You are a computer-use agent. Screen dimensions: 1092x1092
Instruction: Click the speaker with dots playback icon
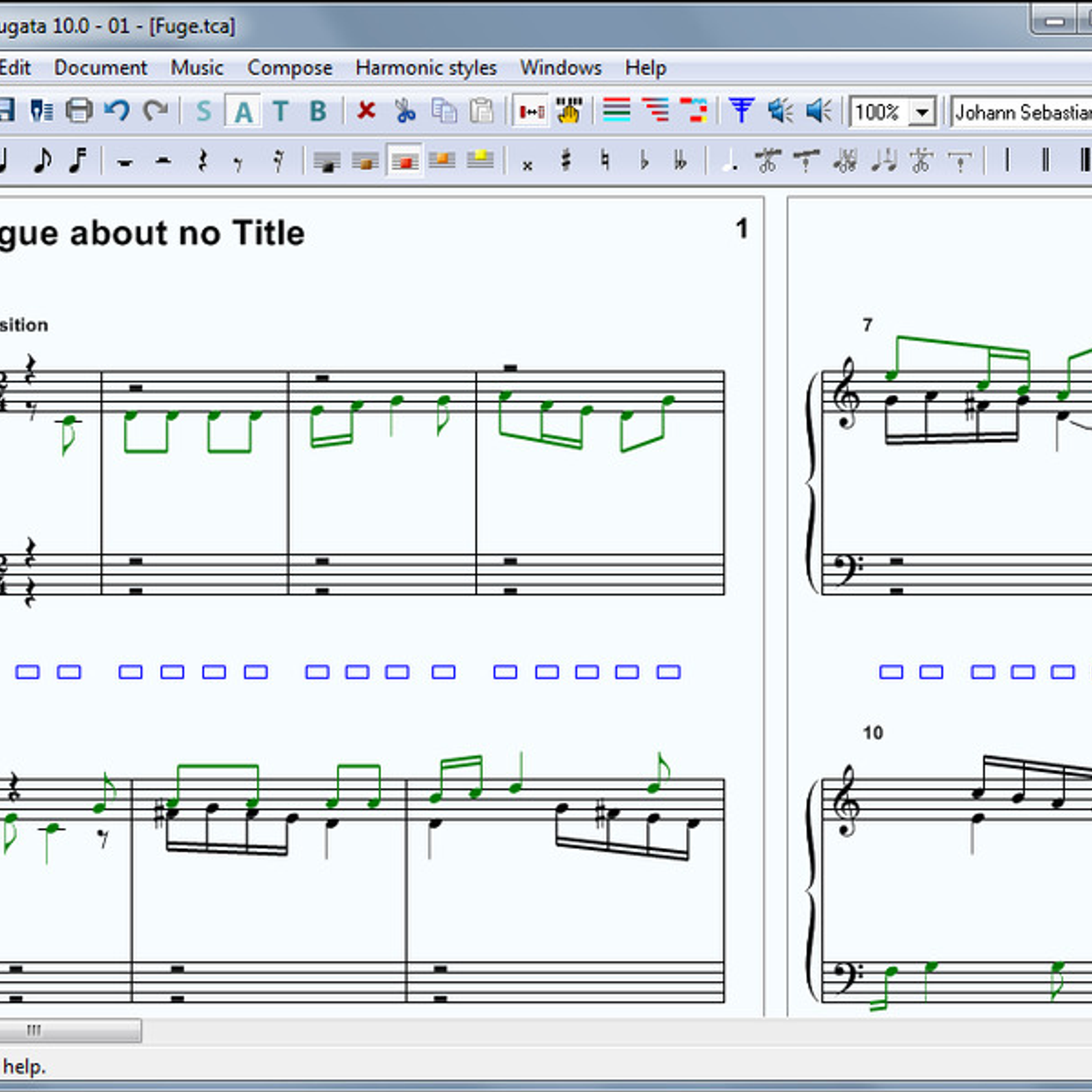780,111
